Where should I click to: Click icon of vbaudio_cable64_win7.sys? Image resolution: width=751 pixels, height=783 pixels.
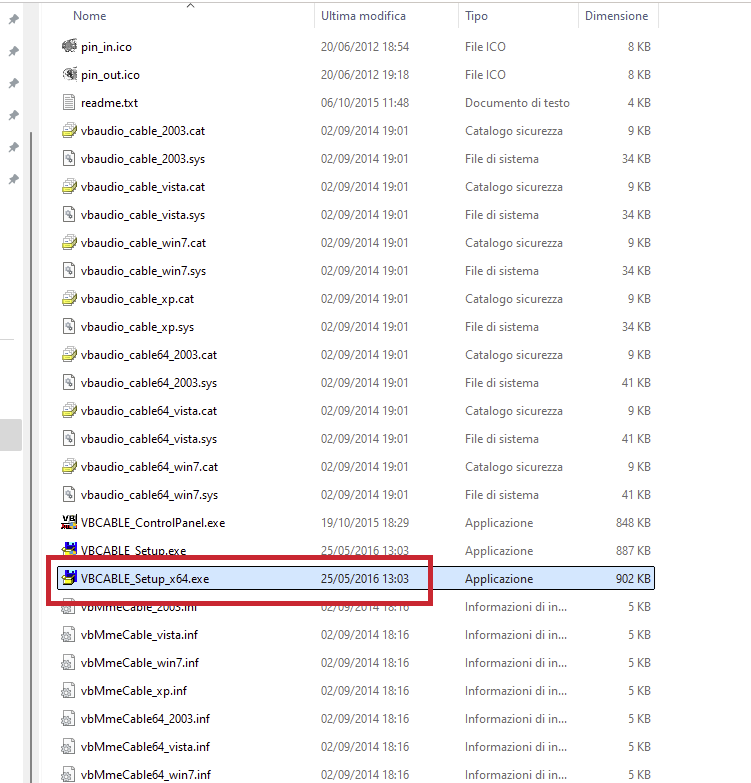point(69,493)
